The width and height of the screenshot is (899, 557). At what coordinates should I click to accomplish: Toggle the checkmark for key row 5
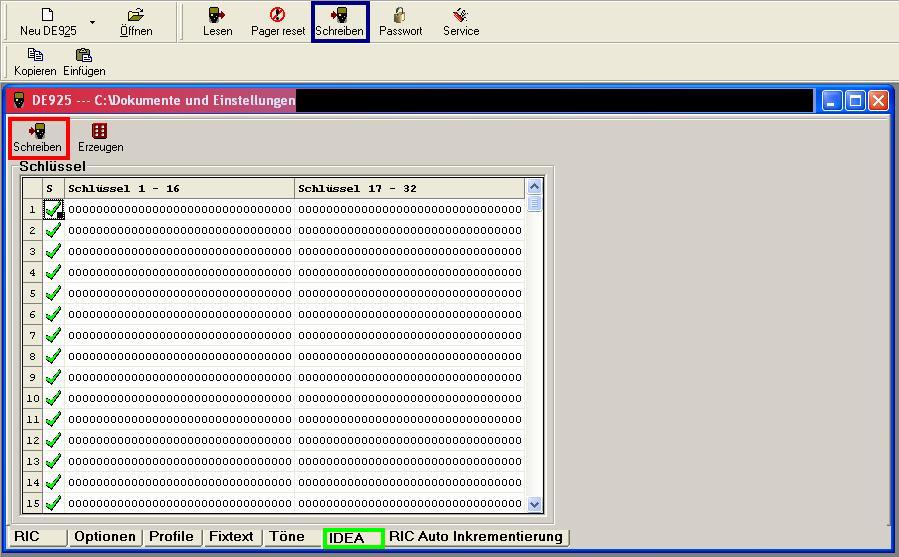point(53,293)
